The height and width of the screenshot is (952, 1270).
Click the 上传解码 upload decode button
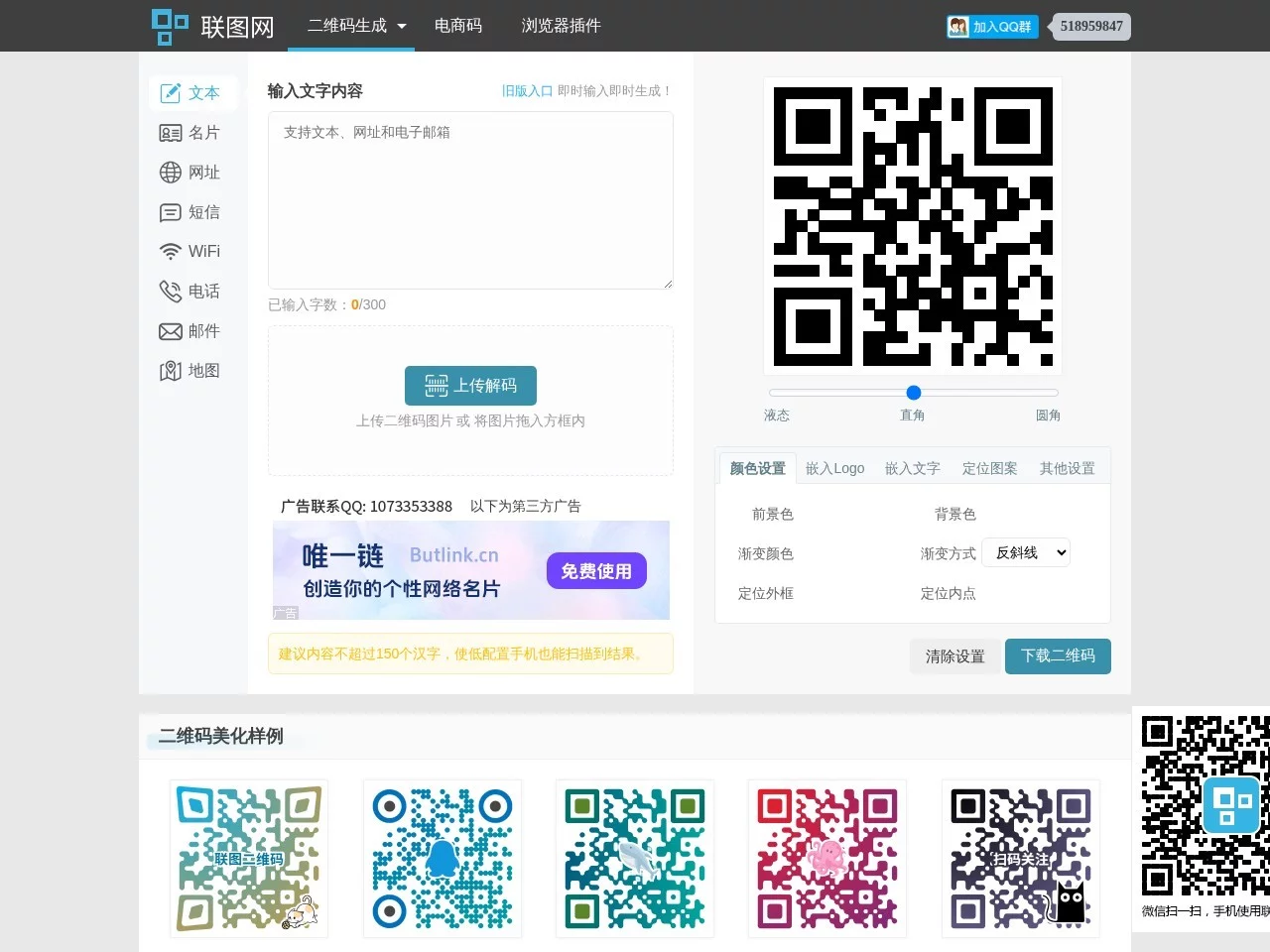470,385
